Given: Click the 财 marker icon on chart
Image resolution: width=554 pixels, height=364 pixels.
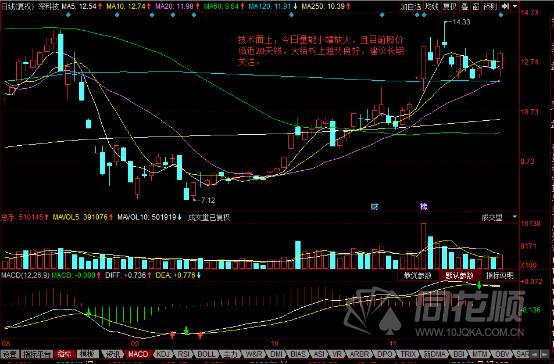Looking at the screenshot, I should [x=374, y=206].
